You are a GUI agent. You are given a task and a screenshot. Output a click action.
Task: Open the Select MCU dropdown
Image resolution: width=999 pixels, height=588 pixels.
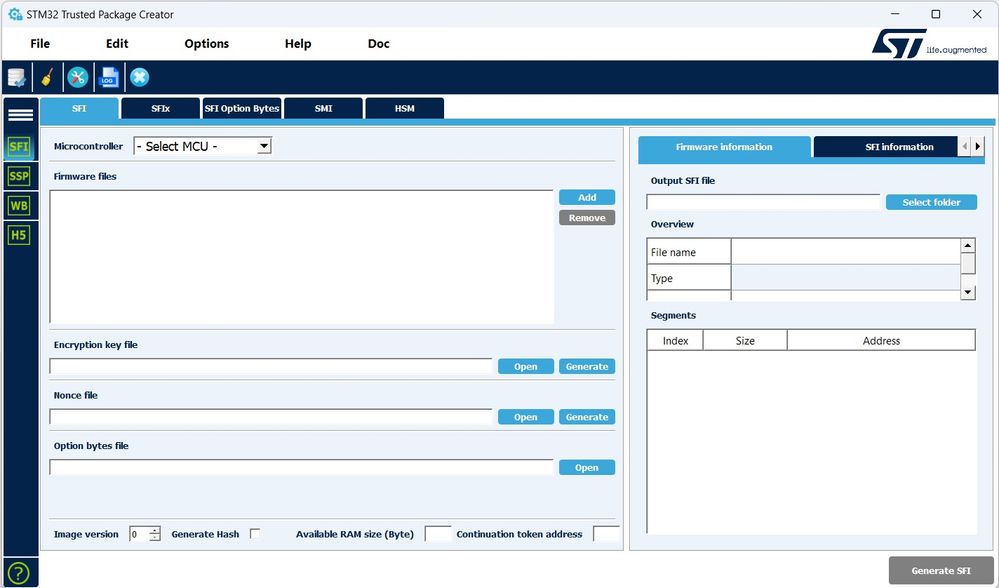pyautogui.click(x=203, y=146)
